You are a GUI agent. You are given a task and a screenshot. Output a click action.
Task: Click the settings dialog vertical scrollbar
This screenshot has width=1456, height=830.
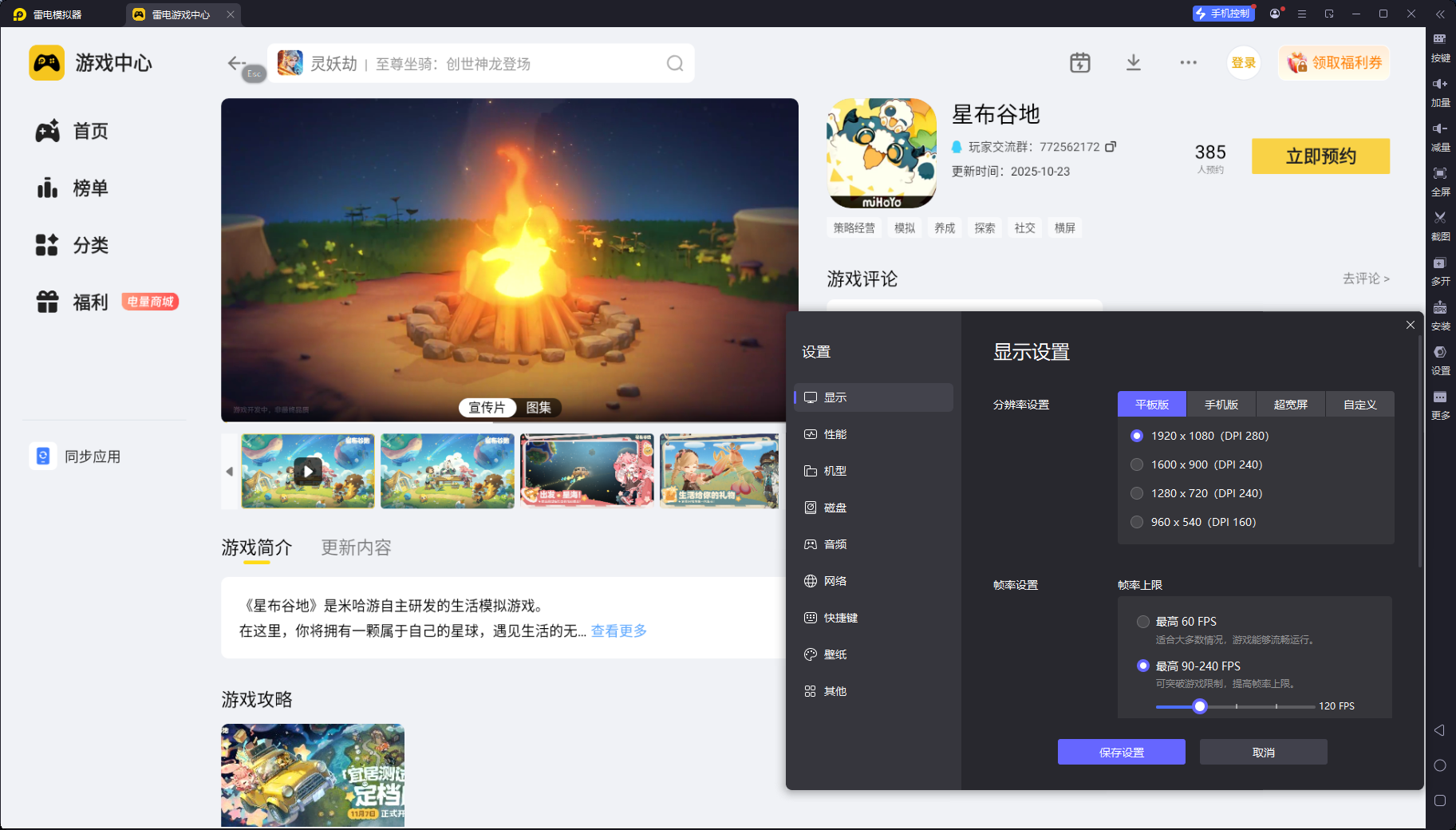point(1420,451)
